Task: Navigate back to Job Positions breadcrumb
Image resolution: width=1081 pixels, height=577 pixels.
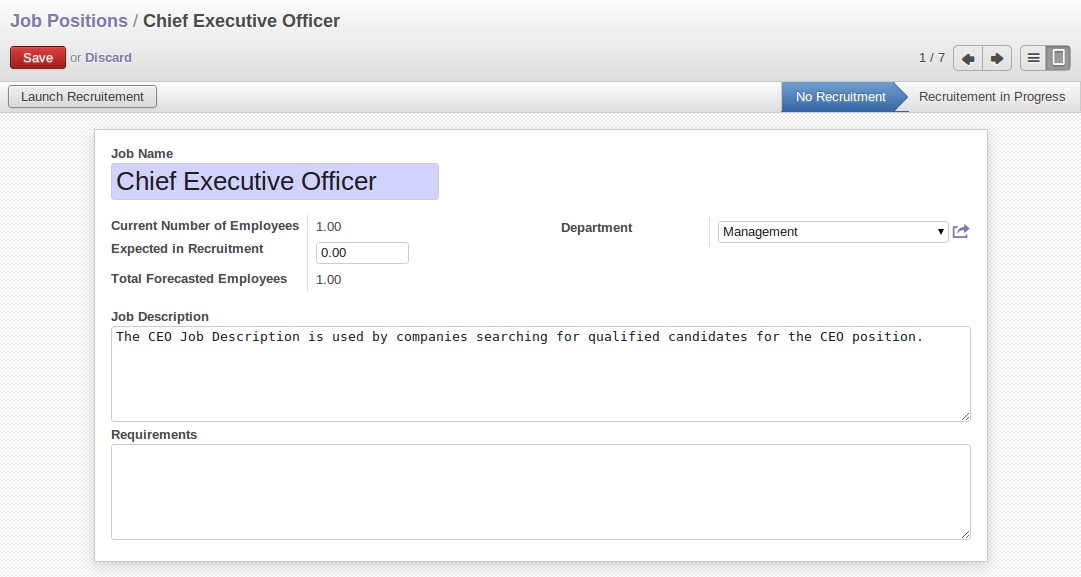Action: (69, 21)
